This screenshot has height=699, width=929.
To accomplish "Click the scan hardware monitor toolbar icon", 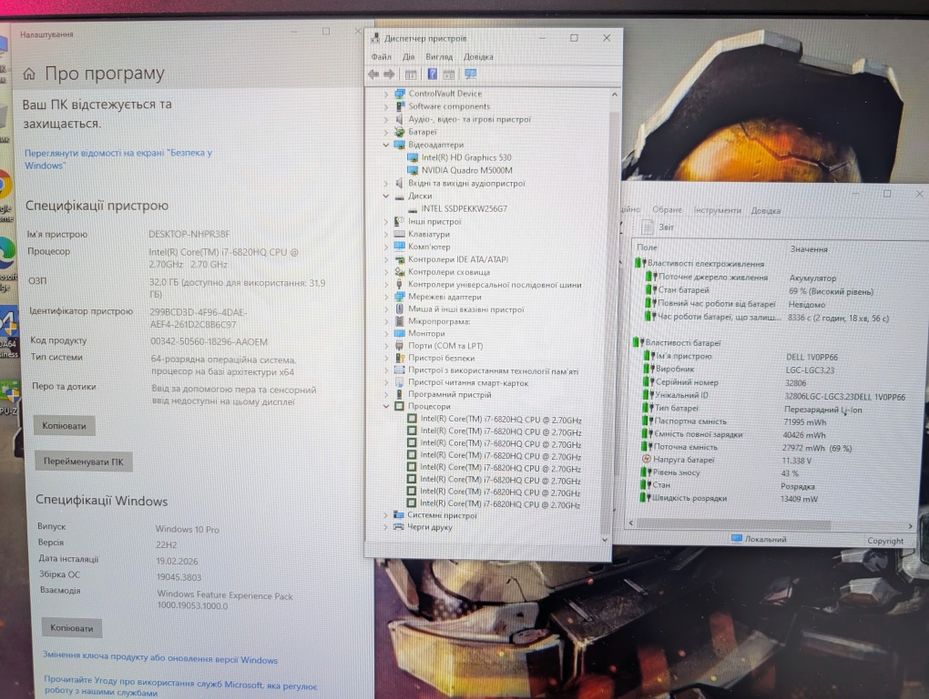I will click(471, 74).
